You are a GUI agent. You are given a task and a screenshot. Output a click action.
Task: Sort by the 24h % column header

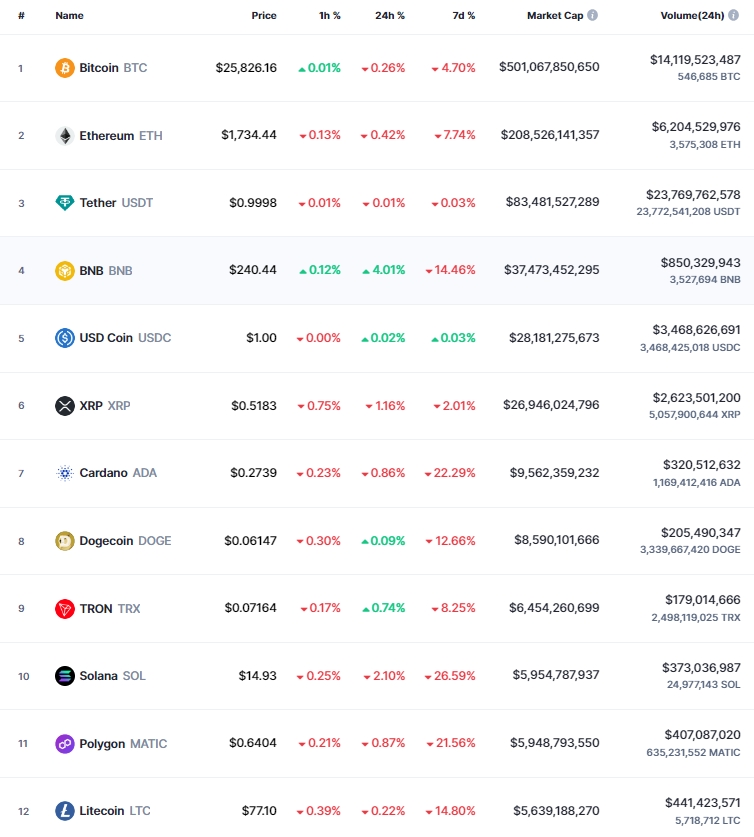click(390, 15)
